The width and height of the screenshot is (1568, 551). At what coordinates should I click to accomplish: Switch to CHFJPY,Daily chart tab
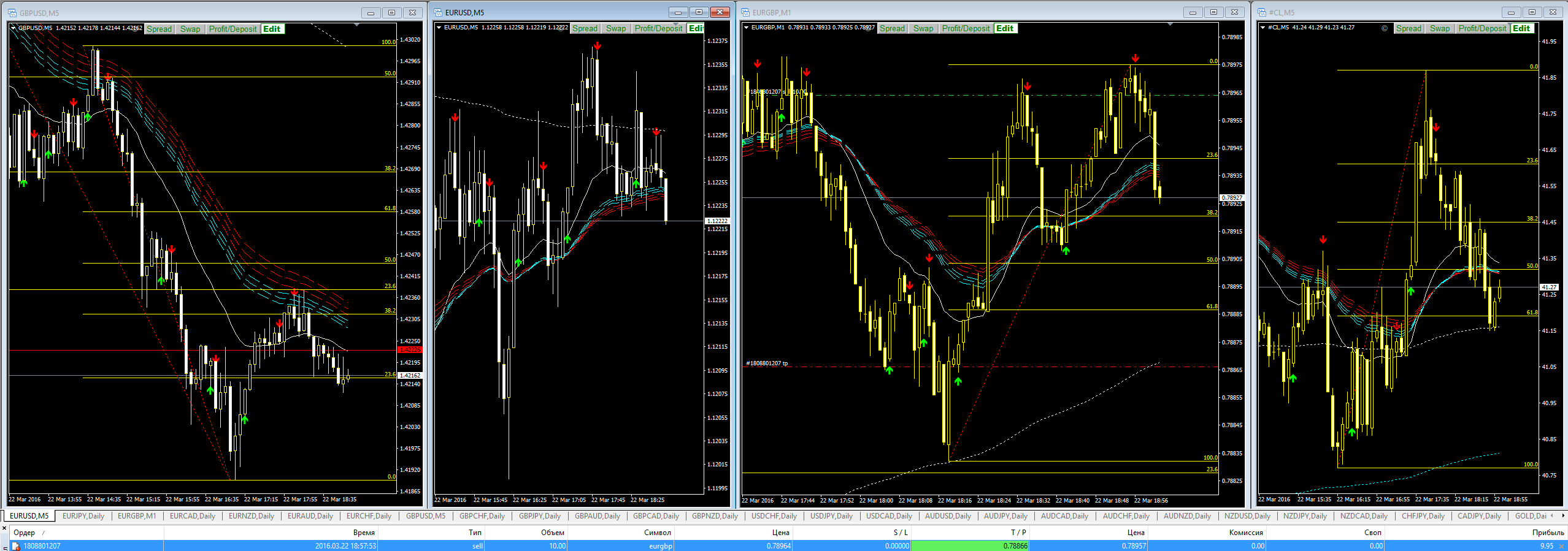tap(1423, 515)
